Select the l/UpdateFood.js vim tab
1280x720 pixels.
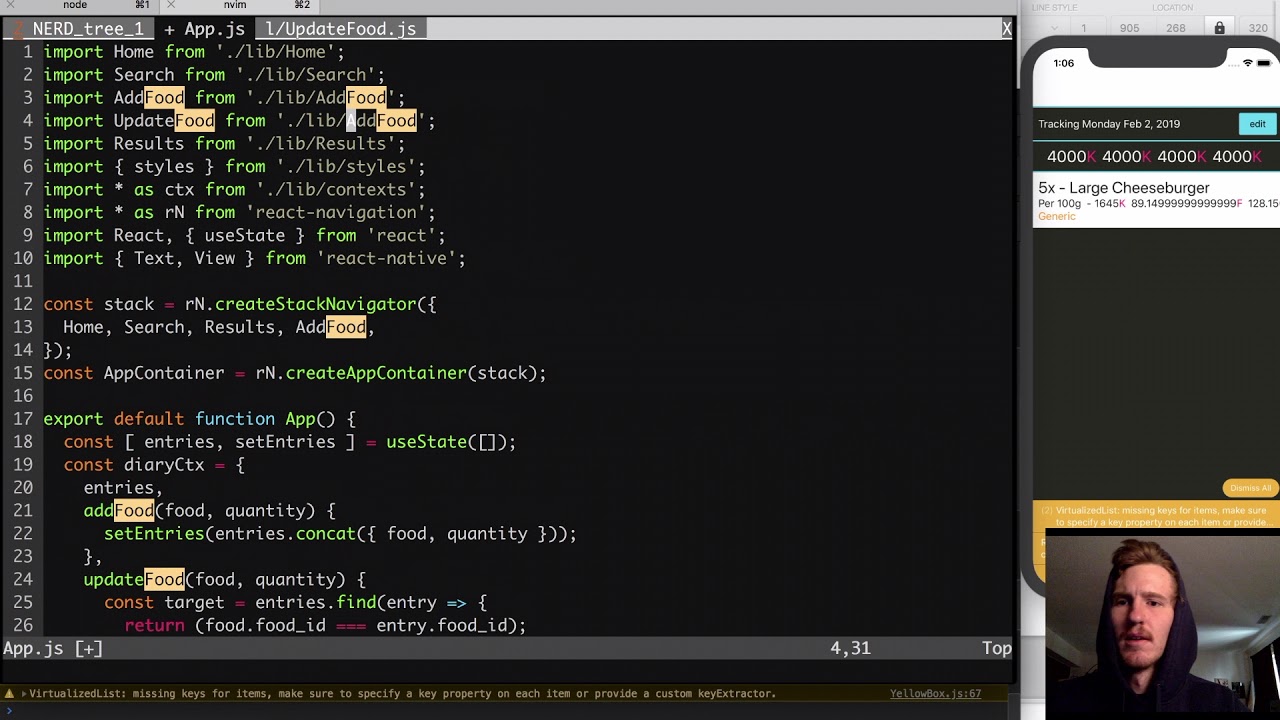[x=341, y=29]
